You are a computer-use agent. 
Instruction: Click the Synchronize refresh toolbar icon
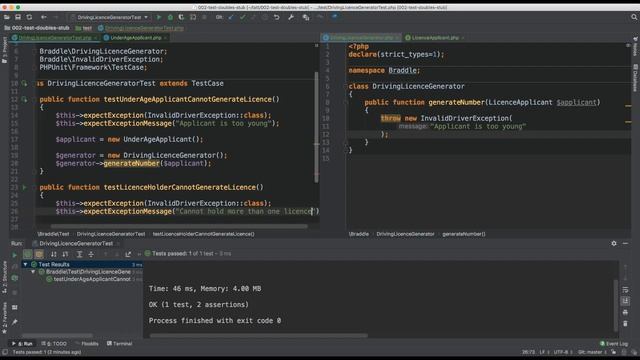coord(29,17)
